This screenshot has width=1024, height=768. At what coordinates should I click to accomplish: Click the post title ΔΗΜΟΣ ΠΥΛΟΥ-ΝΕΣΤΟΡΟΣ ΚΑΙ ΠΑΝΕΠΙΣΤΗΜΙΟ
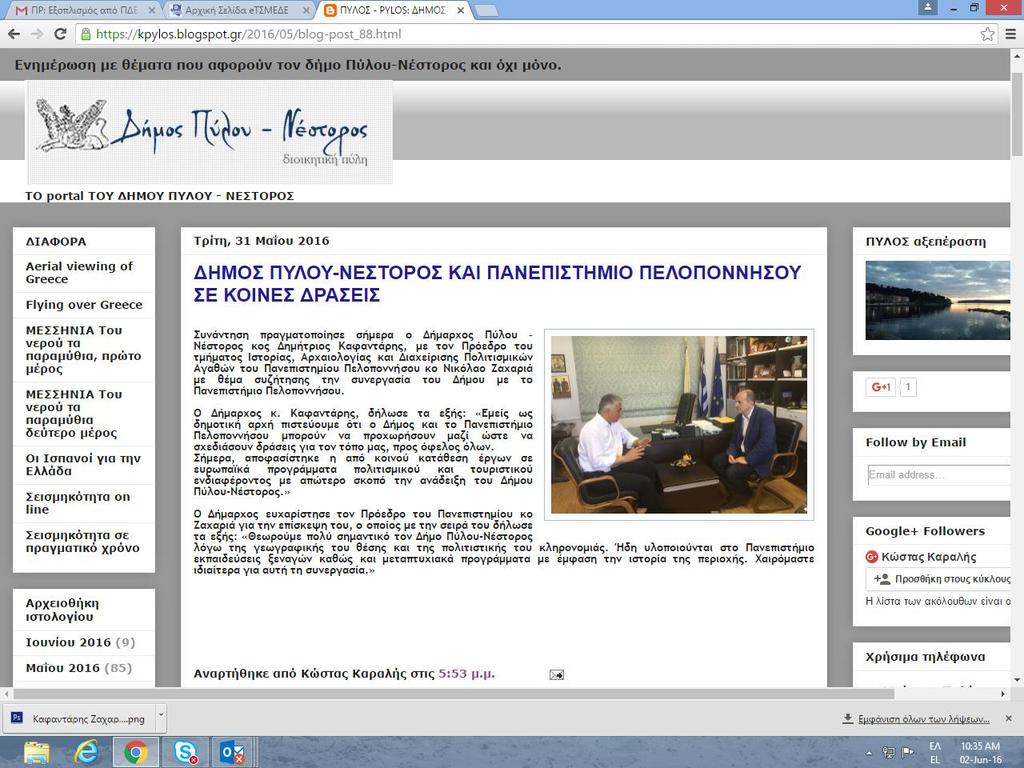coord(497,283)
